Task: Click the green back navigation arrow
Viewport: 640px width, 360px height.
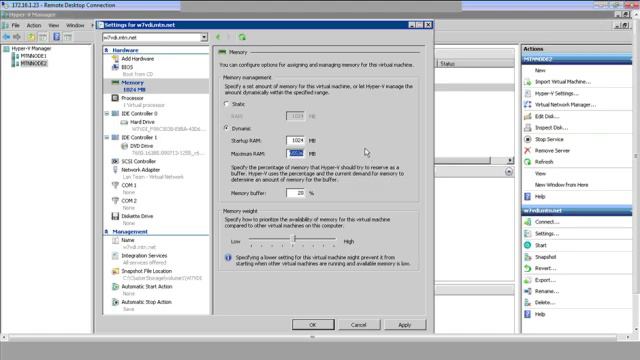Action: [x=218, y=37]
